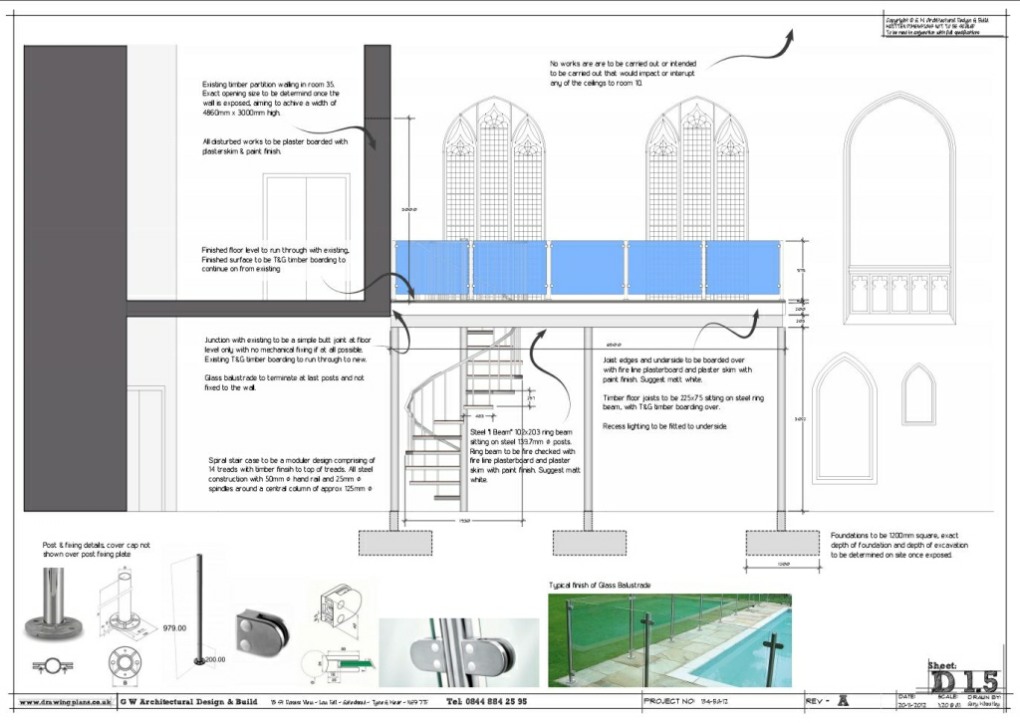
Task: Click the 'Joist edges and underside' note
Action: click(677, 370)
